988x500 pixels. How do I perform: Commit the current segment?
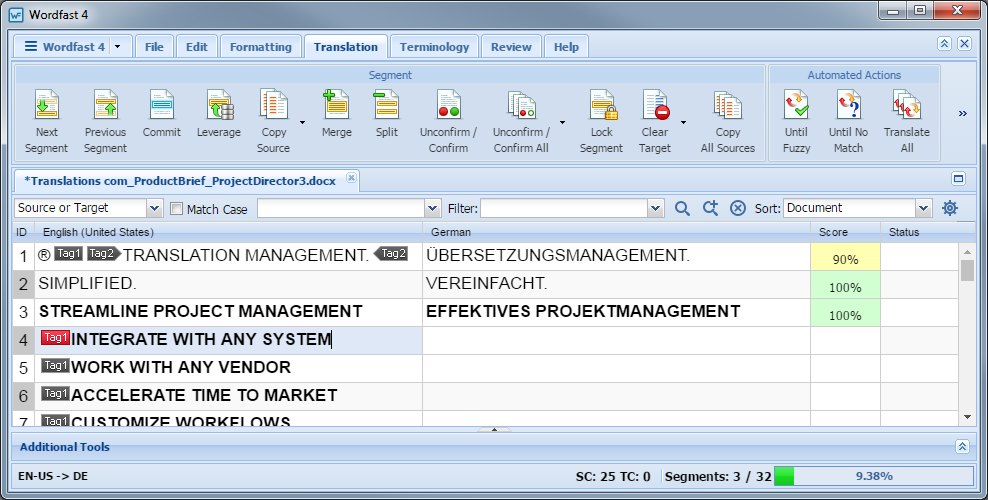coord(161,114)
